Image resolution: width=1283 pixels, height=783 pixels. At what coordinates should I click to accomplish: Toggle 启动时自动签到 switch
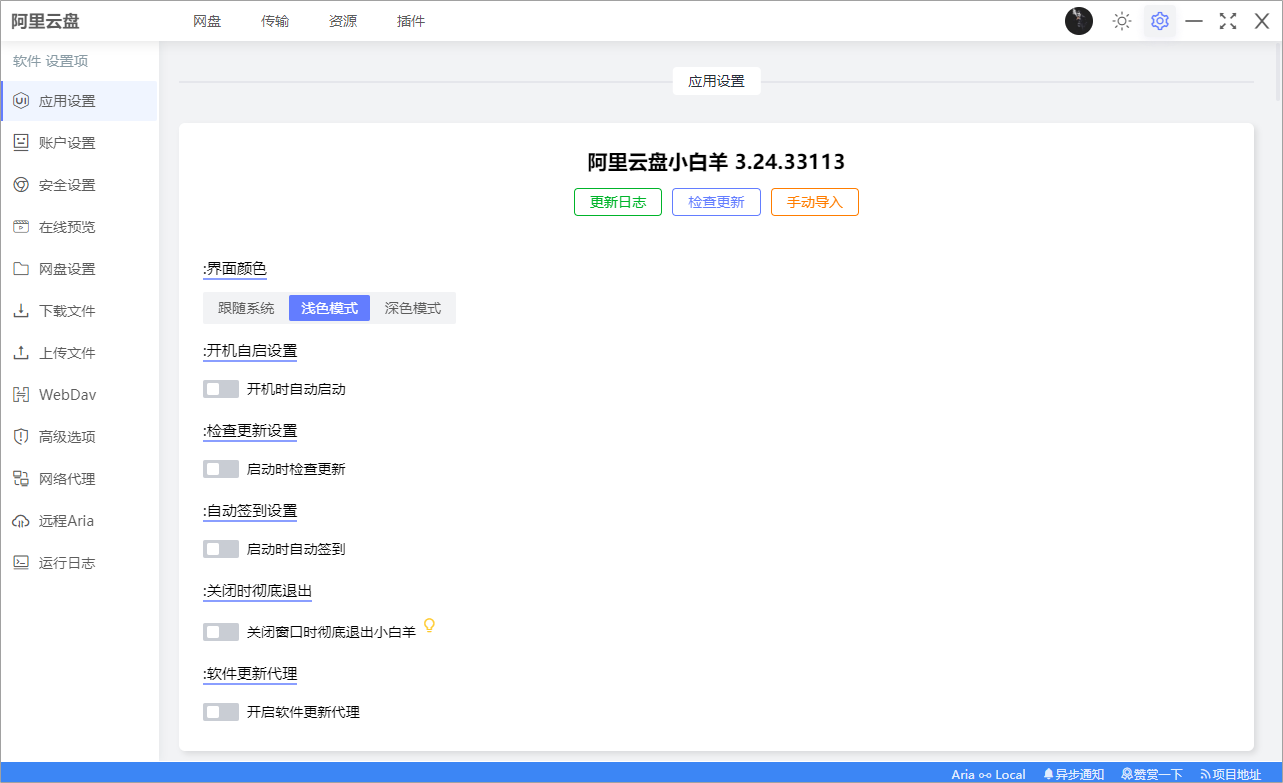(x=221, y=549)
